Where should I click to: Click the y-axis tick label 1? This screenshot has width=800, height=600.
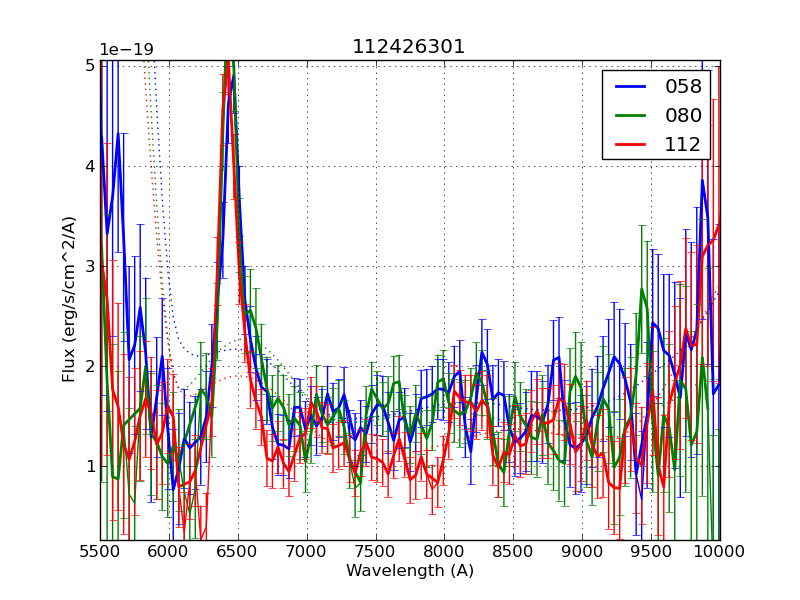tap(90, 466)
